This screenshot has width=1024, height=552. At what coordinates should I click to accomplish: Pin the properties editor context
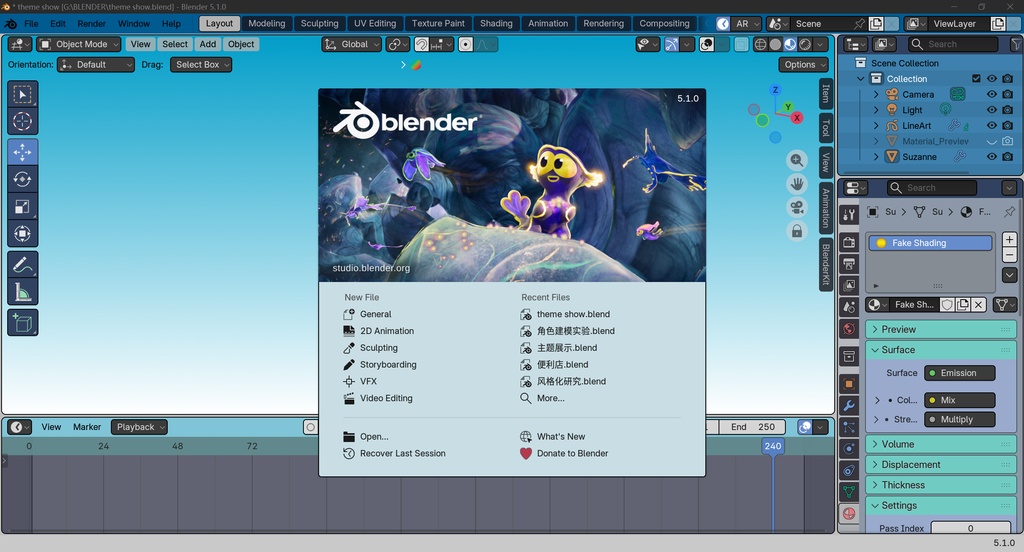click(x=1010, y=212)
